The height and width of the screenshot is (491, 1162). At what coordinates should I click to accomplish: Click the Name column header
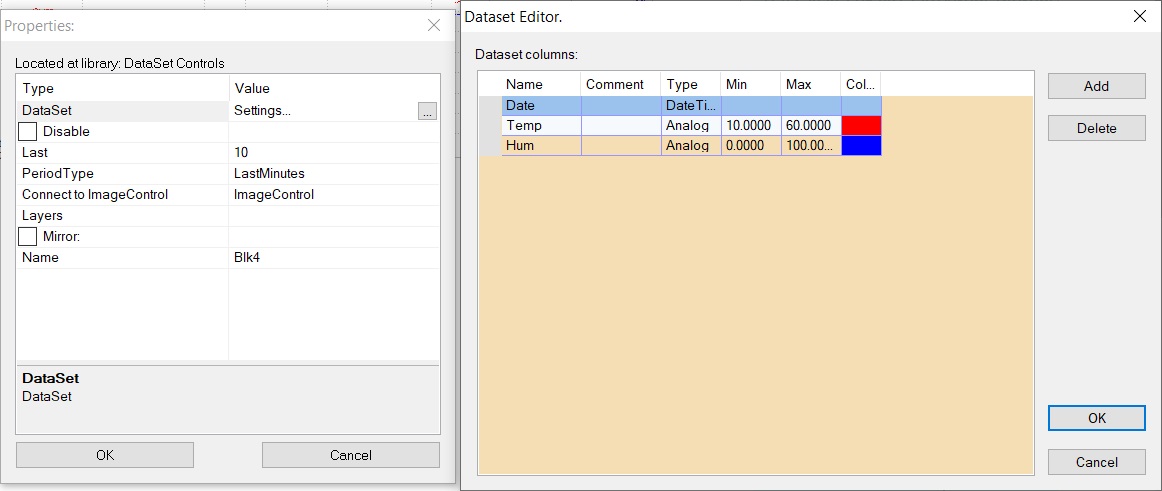pos(541,84)
